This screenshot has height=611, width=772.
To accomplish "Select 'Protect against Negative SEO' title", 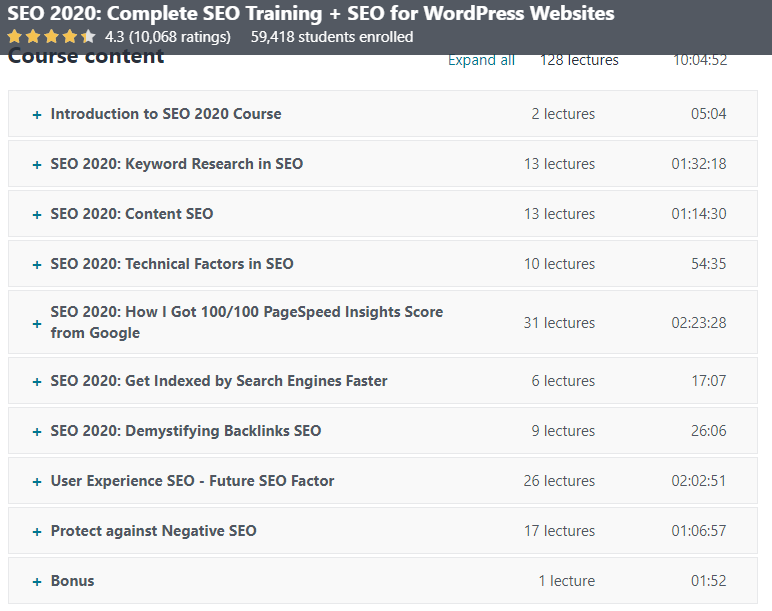I will pyautogui.click(x=154, y=531).
